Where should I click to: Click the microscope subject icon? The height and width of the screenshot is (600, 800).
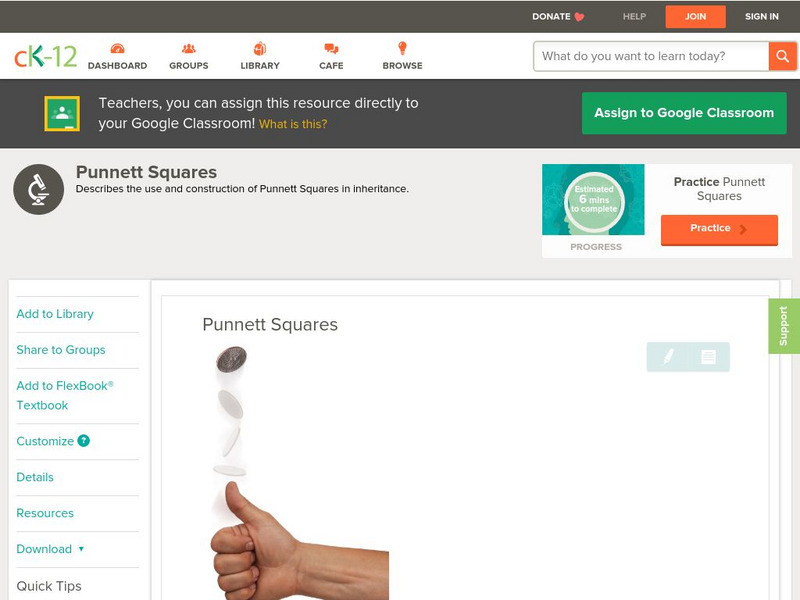click(x=39, y=189)
